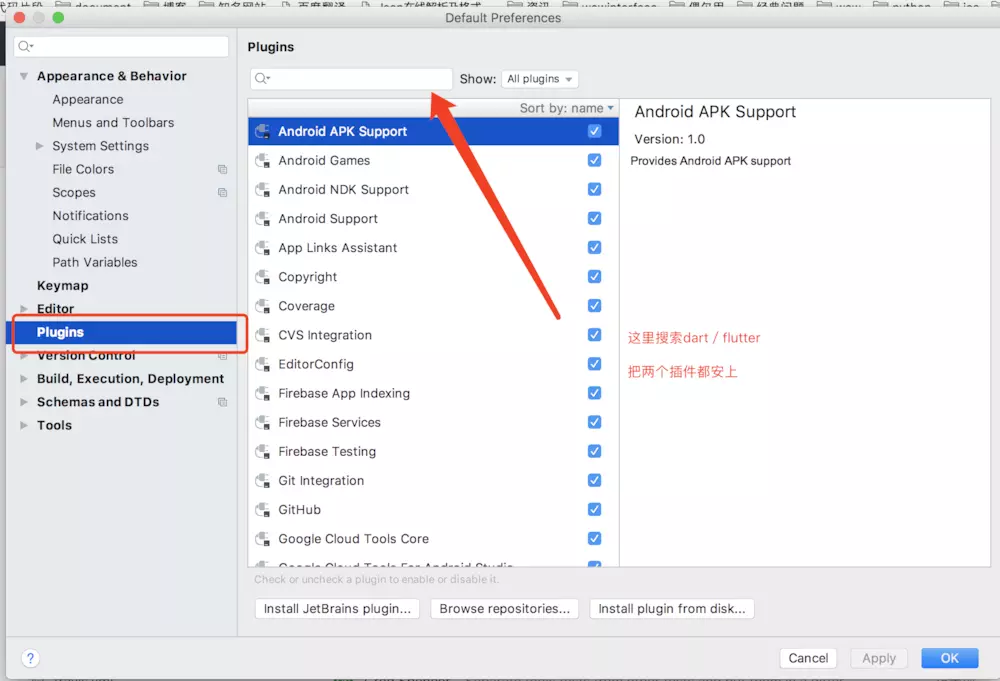Click plugin icon beside CVS Integration
The width and height of the screenshot is (1000, 681).
(262, 335)
